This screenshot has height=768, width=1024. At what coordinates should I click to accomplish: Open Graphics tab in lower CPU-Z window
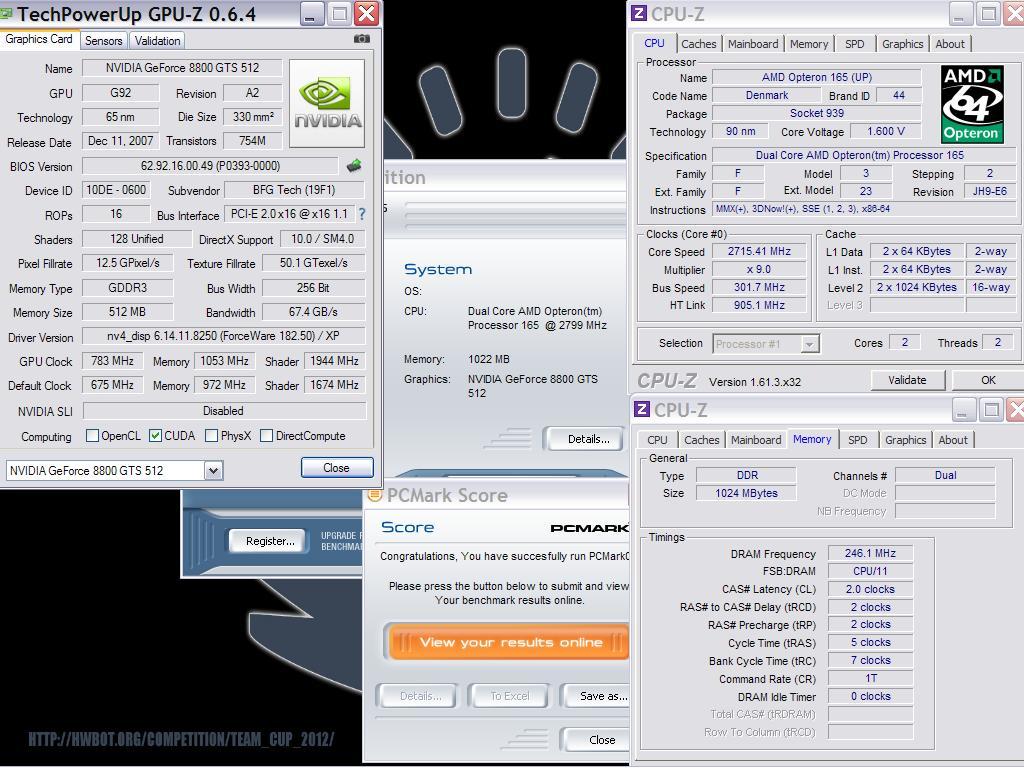tap(905, 440)
